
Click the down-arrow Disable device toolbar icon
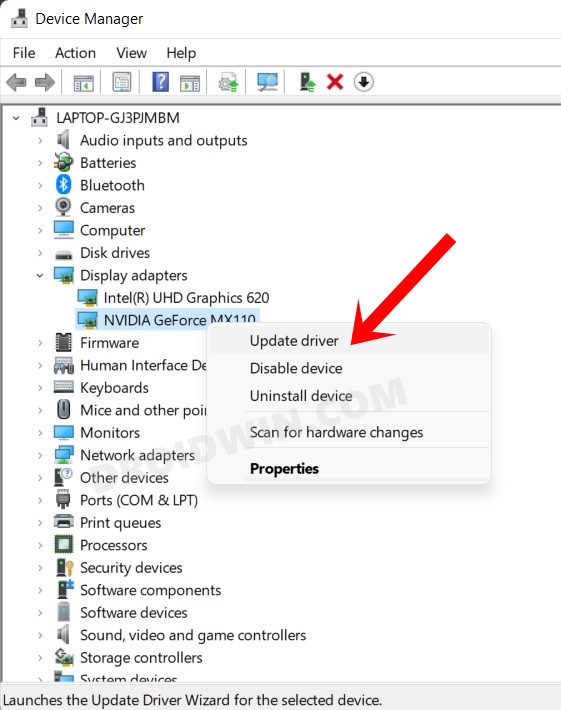(x=364, y=82)
